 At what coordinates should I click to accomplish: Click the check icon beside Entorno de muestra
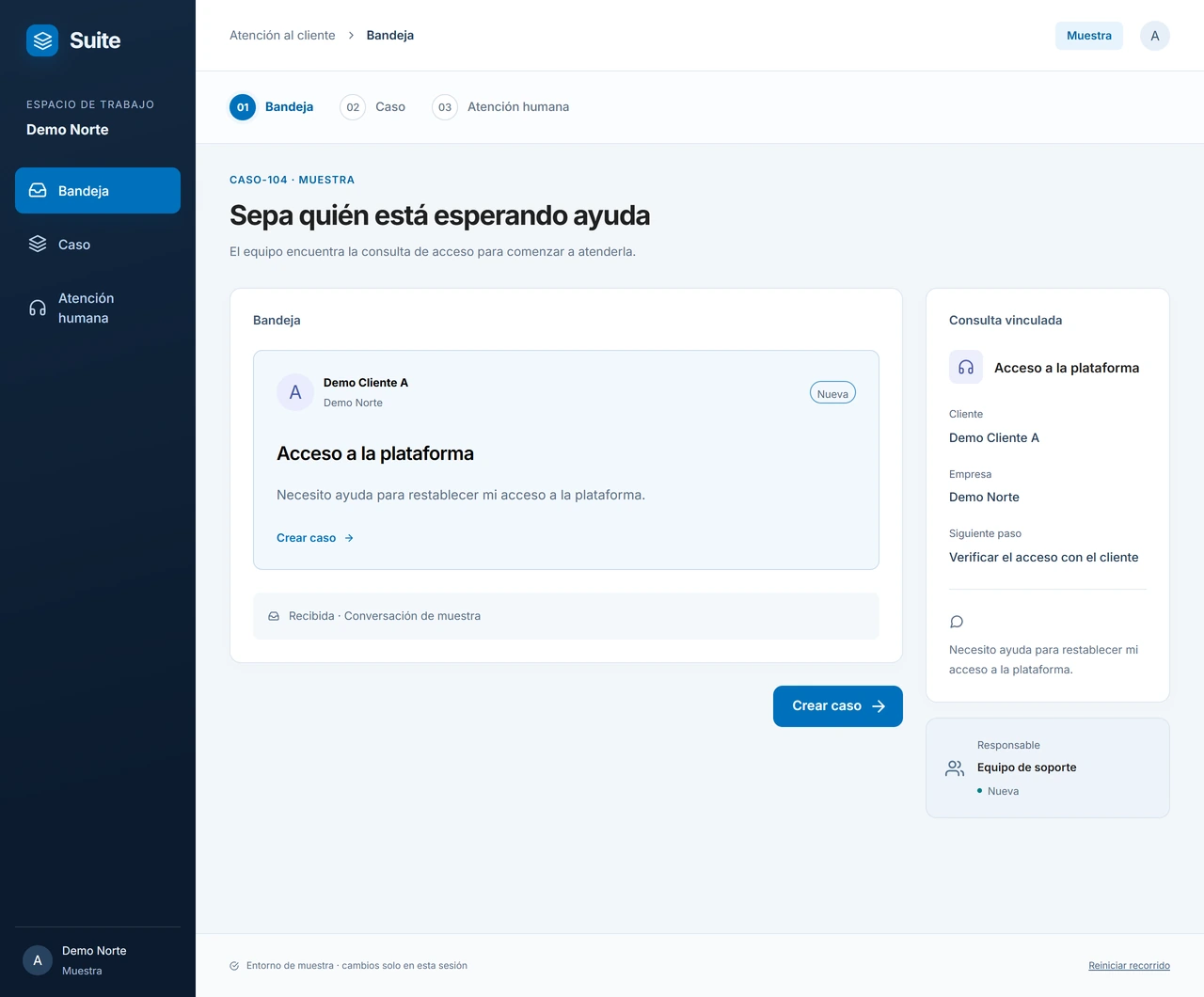234,966
